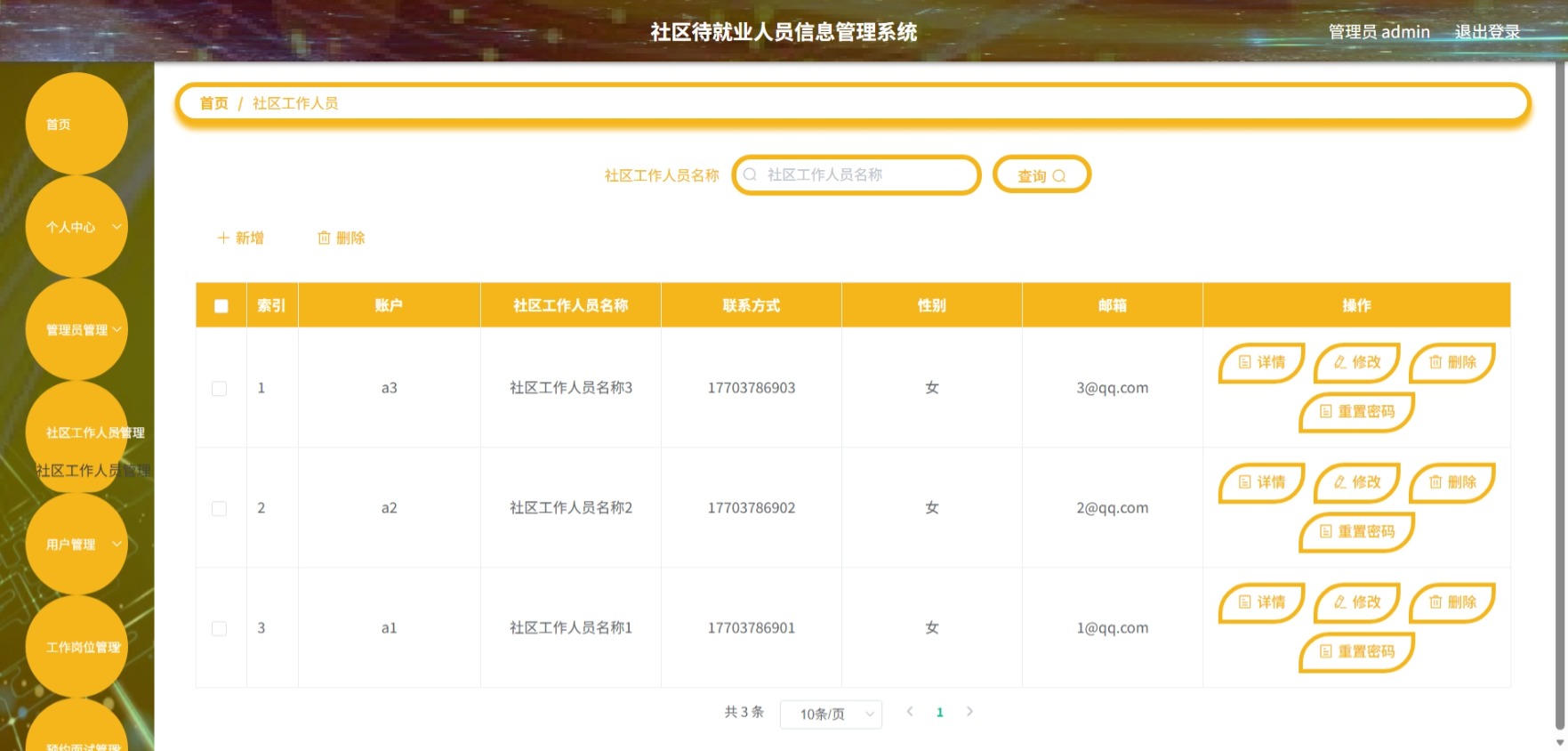
Task: Expand the 个人中心 sidebar chevron
Action: tap(117, 227)
